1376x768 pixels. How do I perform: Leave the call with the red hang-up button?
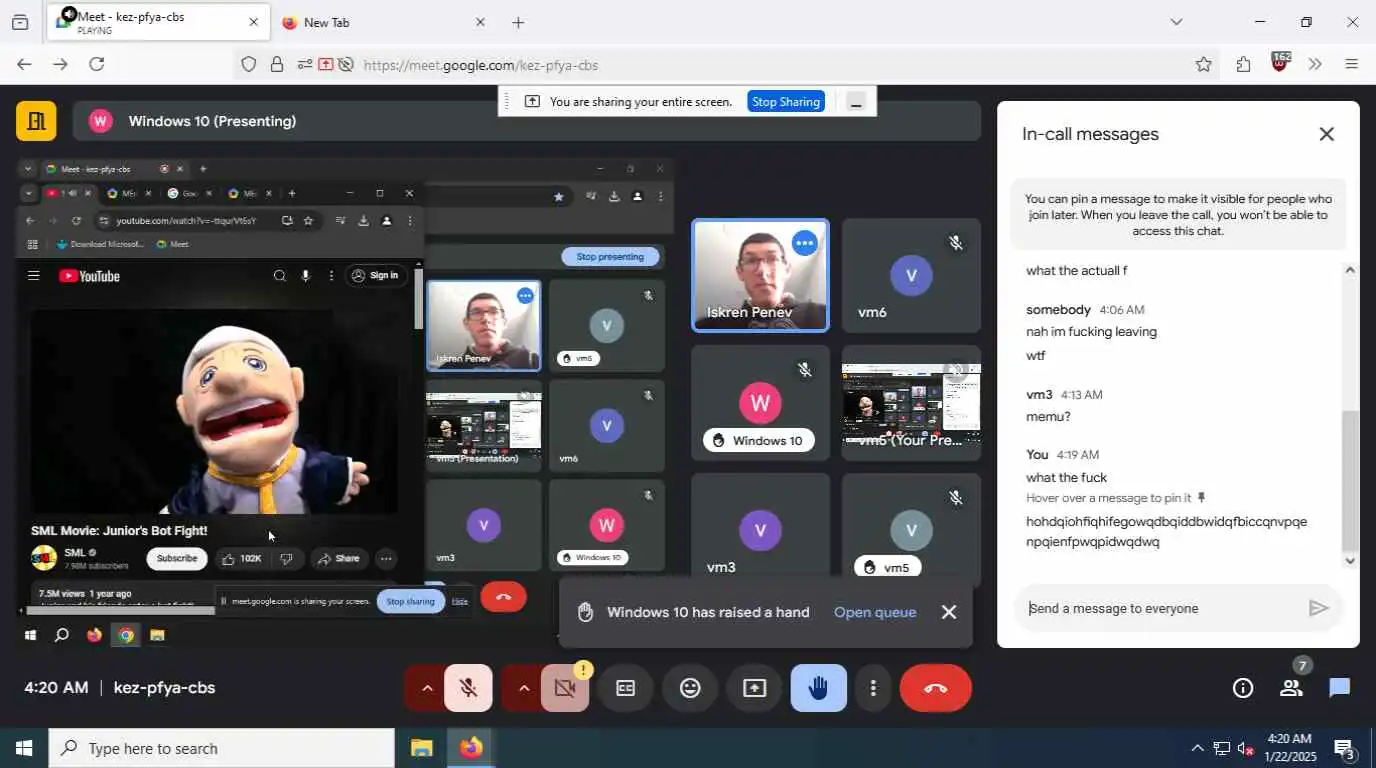point(936,688)
